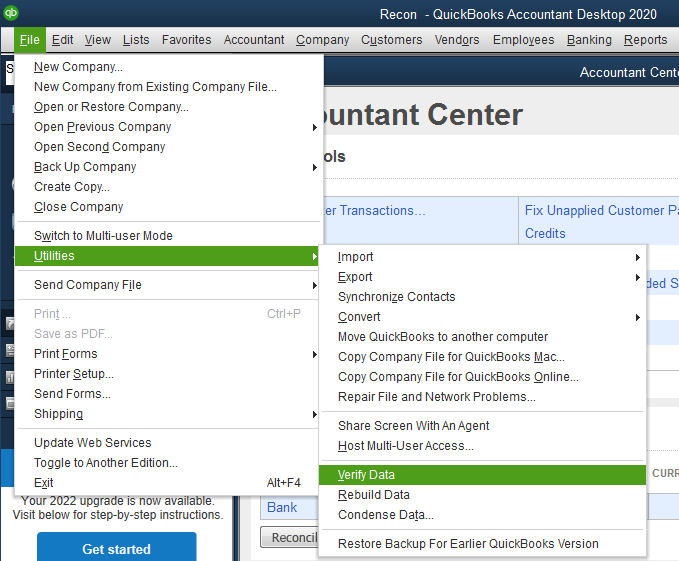
Task: Open the Reports menu in menu bar
Action: click(x=645, y=40)
